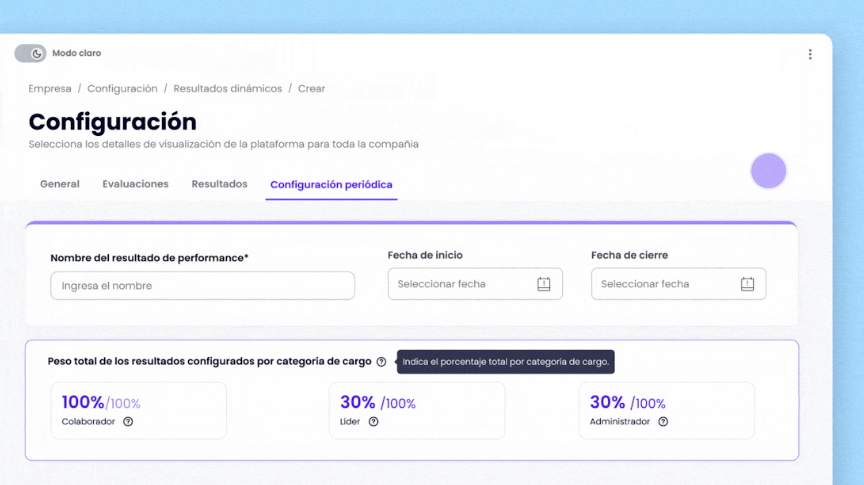The width and height of the screenshot is (864, 485).
Task: Focus the Ingresa el nombre field
Action: point(202,285)
